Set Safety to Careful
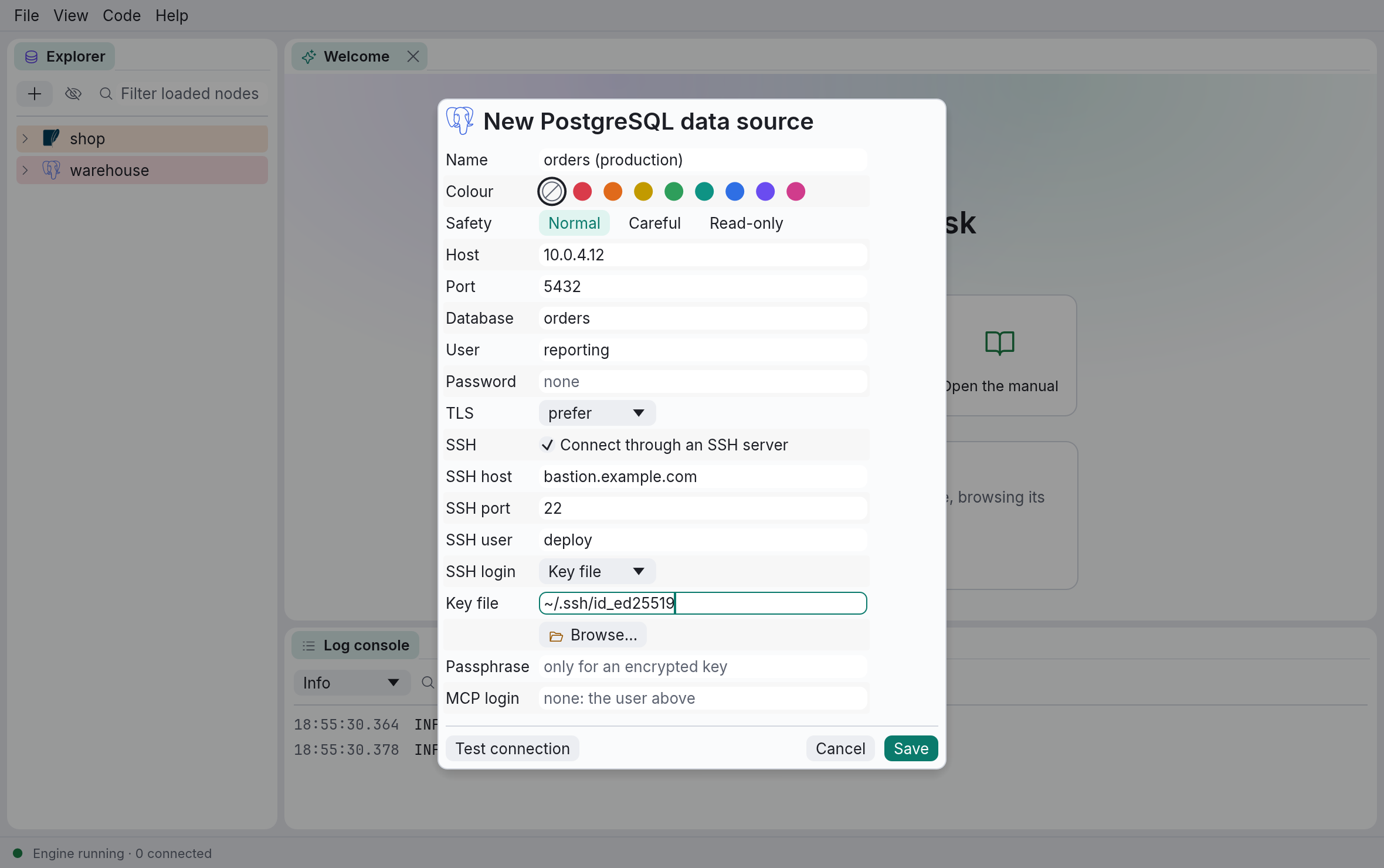The width and height of the screenshot is (1384, 868). pos(654,223)
